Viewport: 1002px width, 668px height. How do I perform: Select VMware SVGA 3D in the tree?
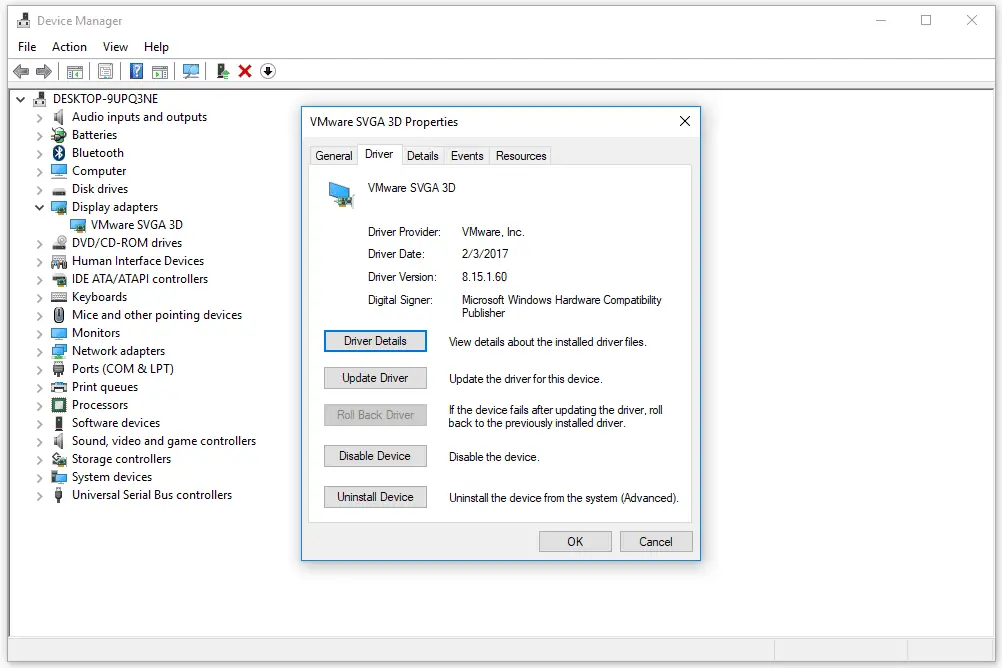pyautogui.click(x=136, y=225)
